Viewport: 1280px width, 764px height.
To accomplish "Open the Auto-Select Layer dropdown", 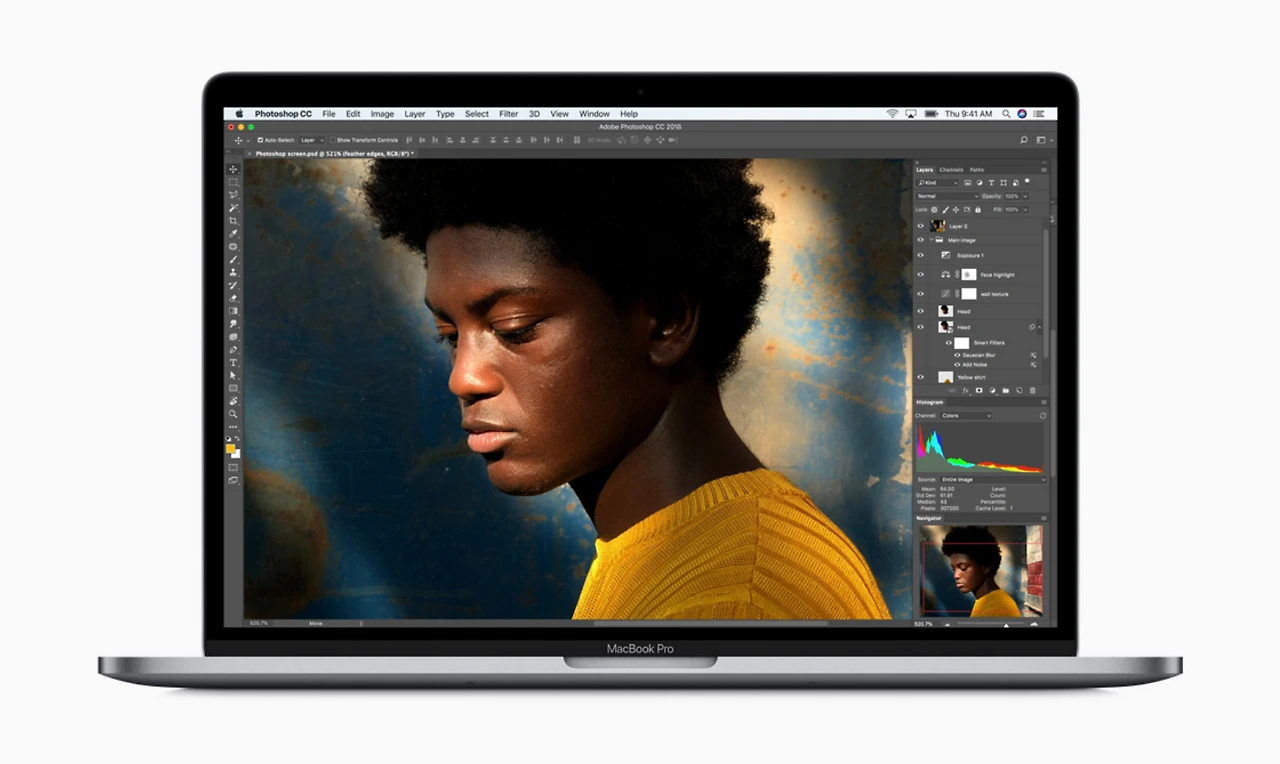I will tap(311, 140).
